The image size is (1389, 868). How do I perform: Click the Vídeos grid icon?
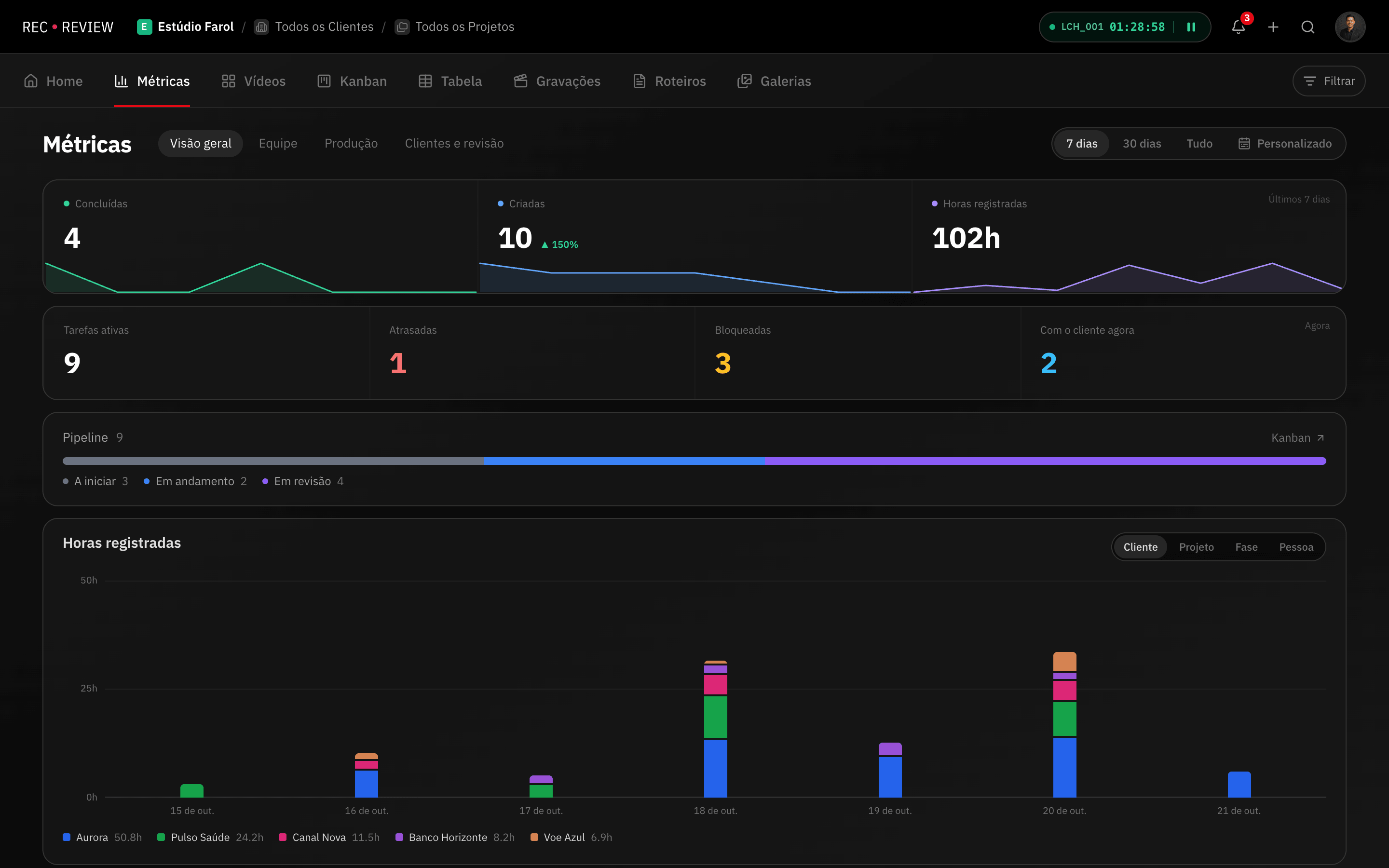pyautogui.click(x=229, y=81)
